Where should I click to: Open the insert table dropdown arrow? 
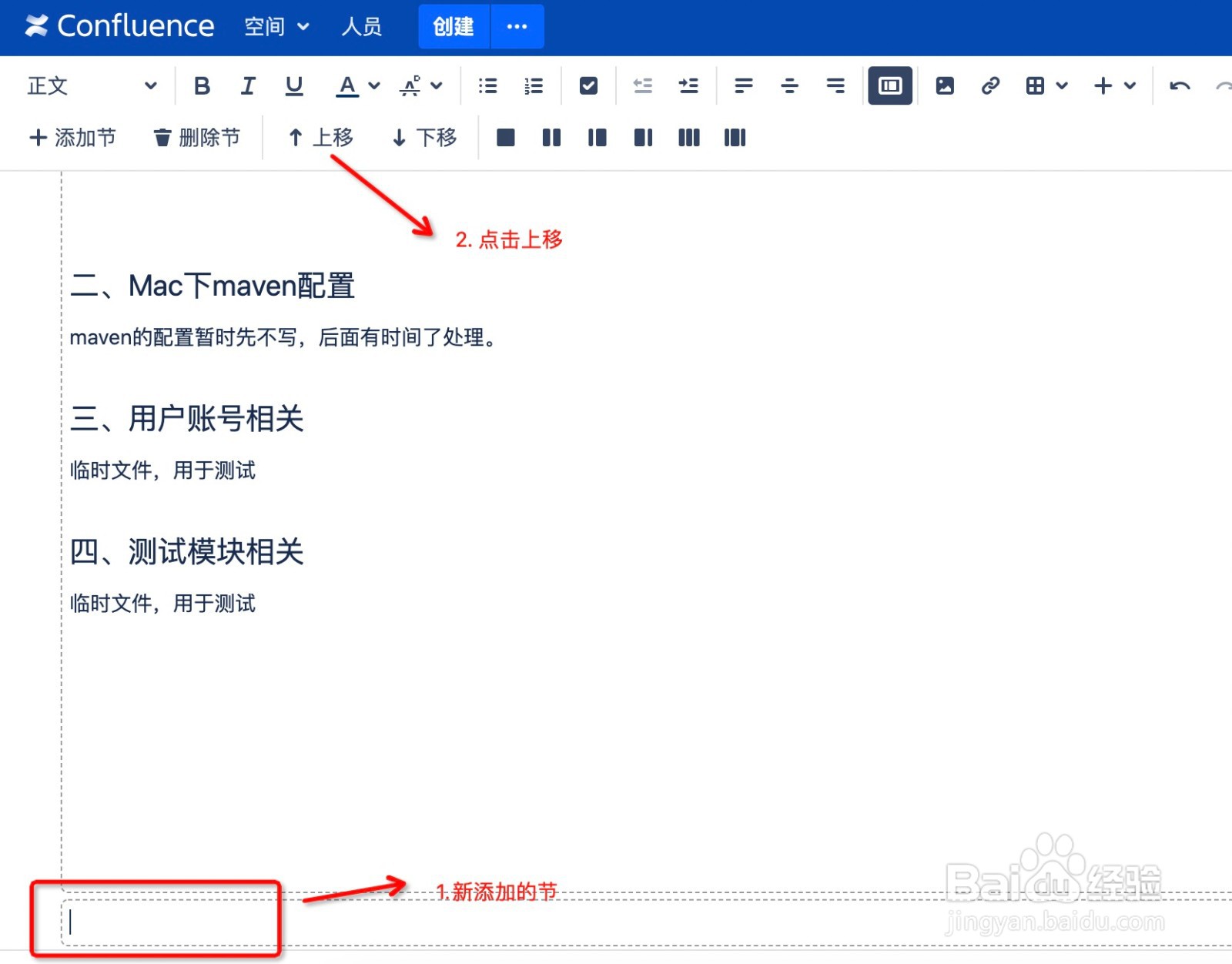[1063, 85]
